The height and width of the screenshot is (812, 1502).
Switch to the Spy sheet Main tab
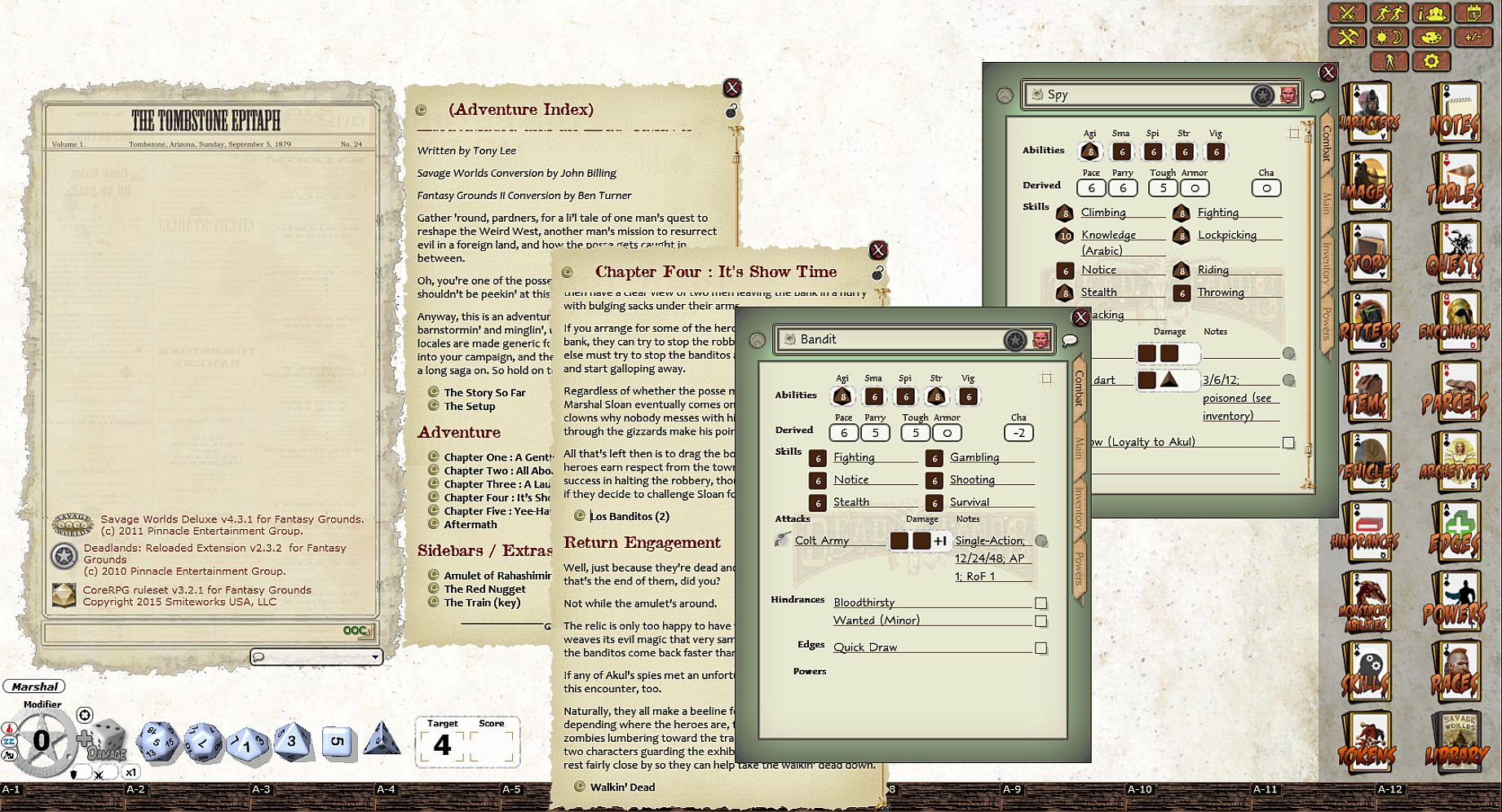(x=1326, y=203)
